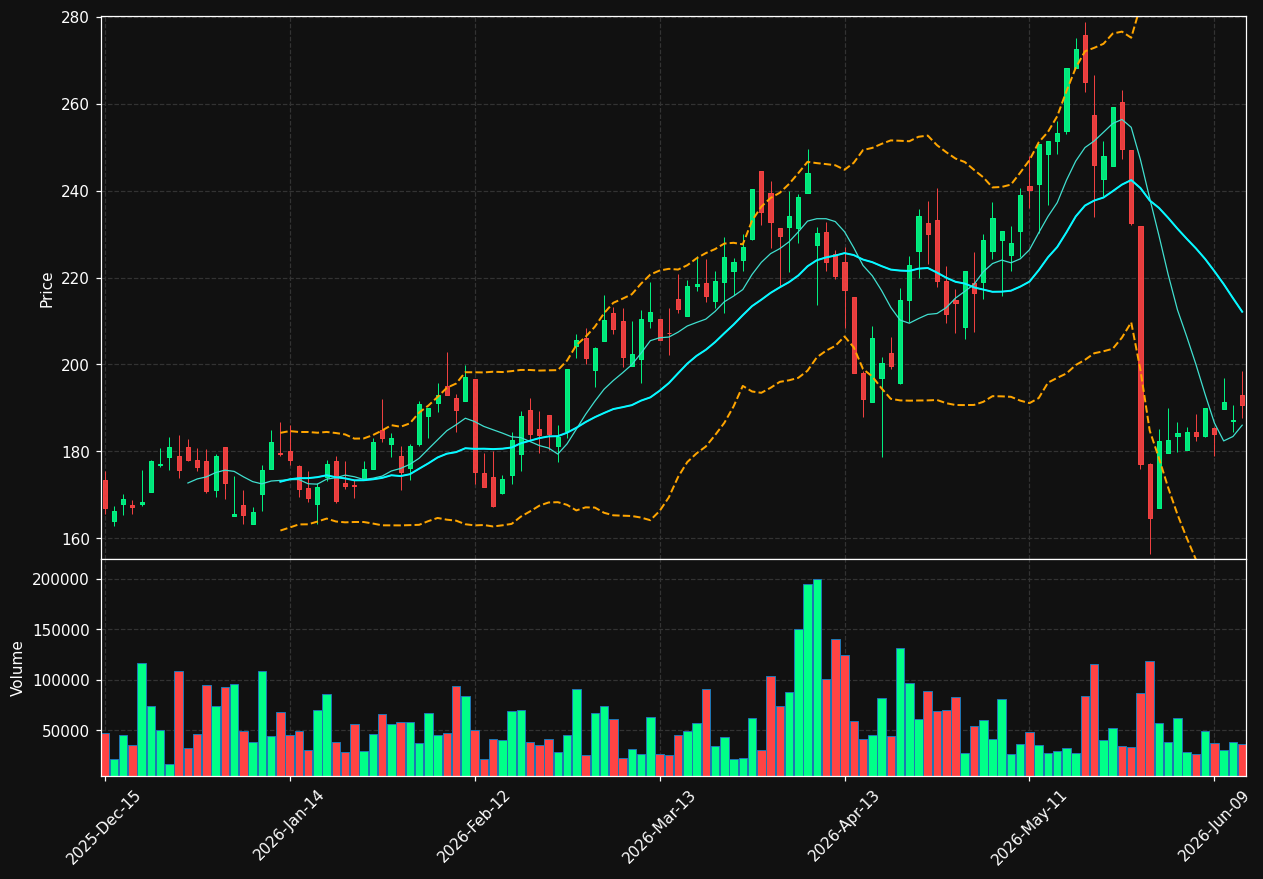Click the 180 price tick label

tap(76, 452)
